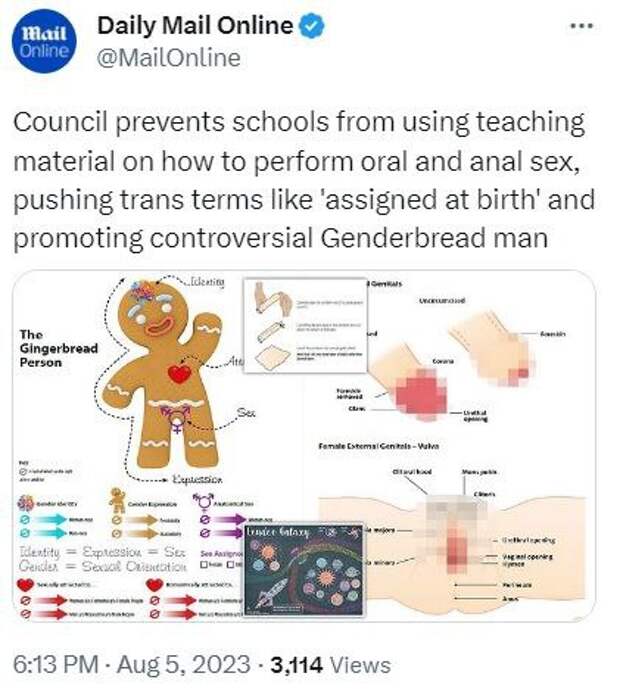Open the 3,114 Views count

click(331, 665)
